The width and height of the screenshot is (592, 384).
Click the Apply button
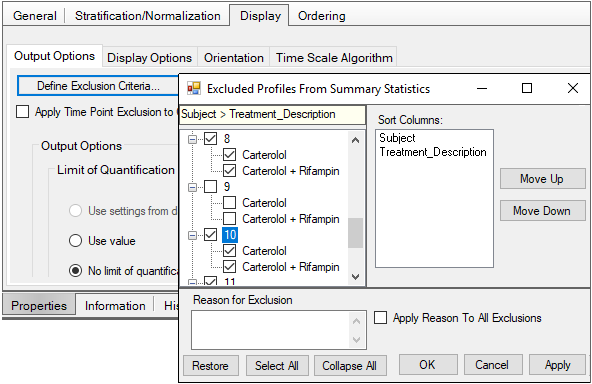point(557,364)
